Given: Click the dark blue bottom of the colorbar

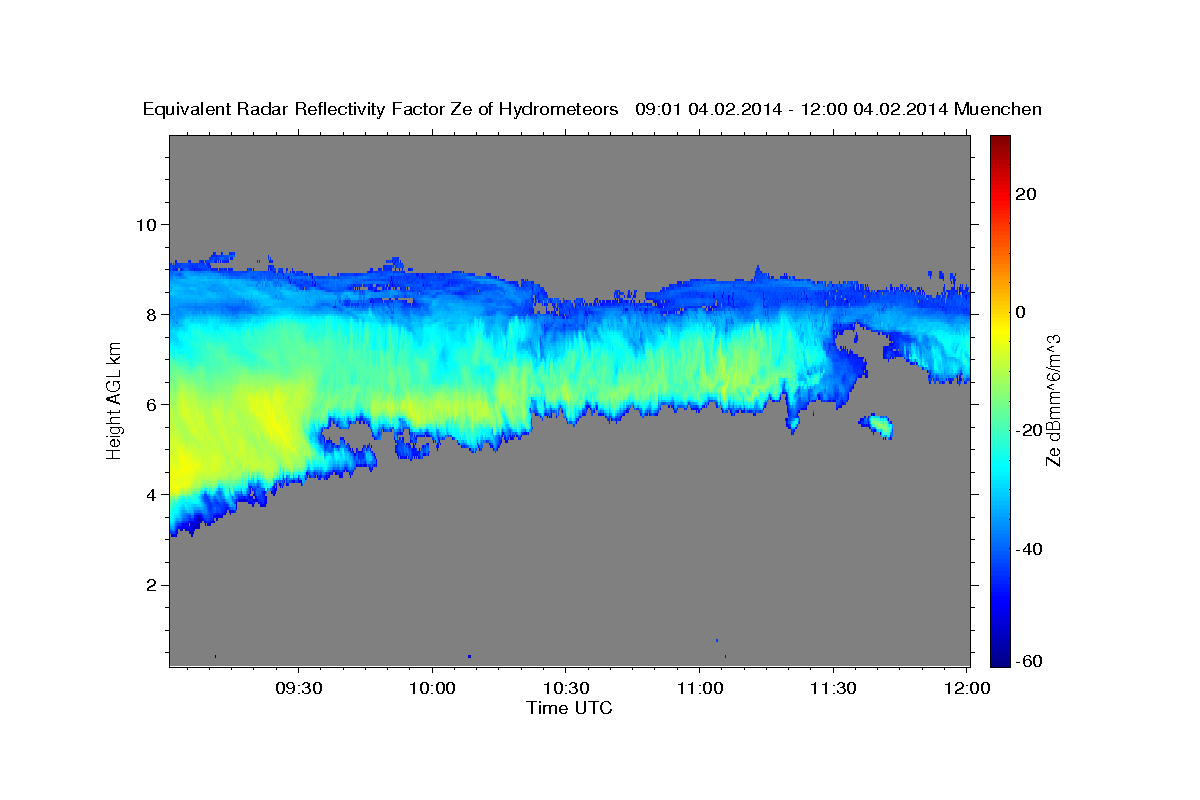Looking at the screenshot, I should [1001, 655].
